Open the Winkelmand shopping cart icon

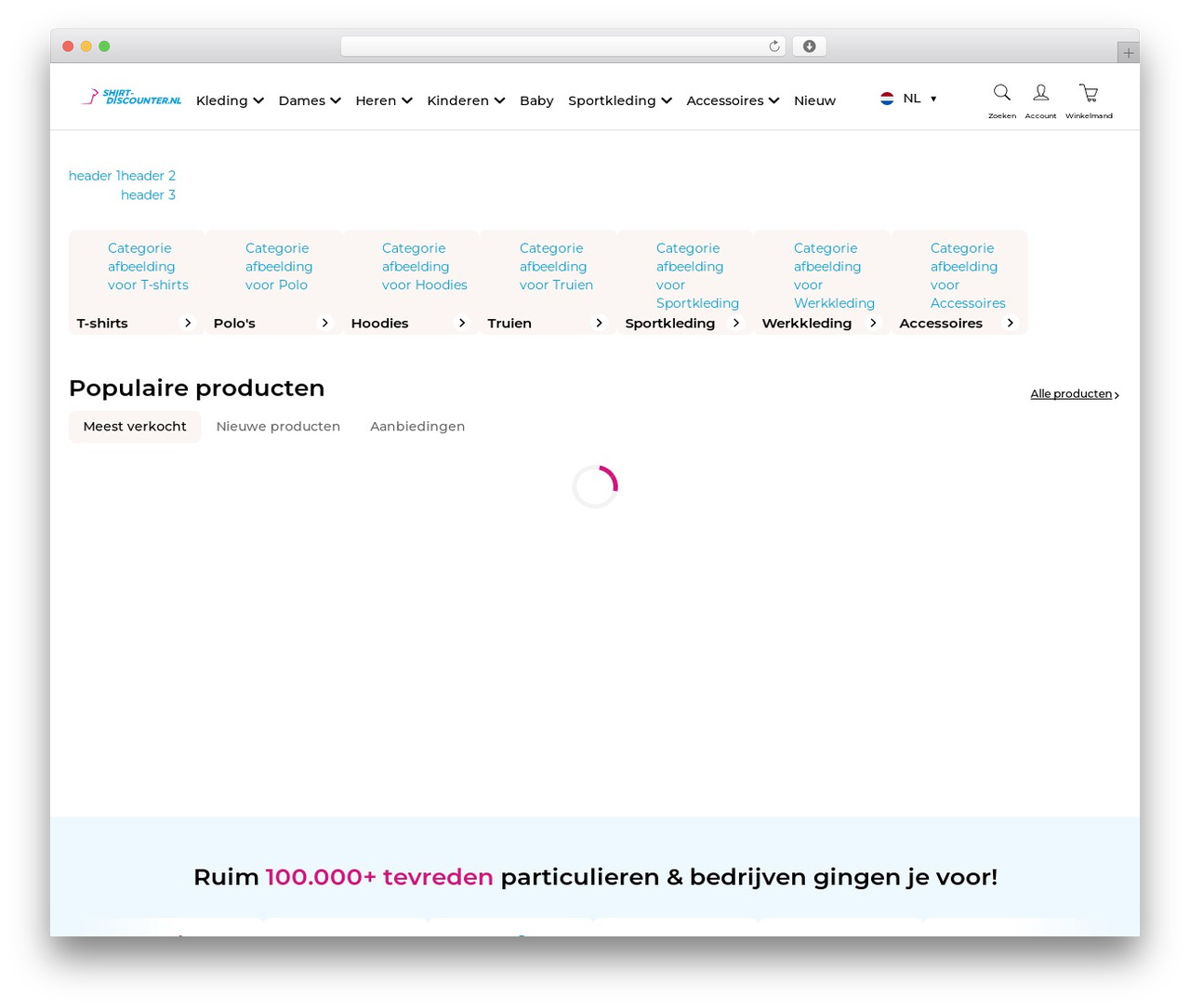click(1089, 92)
